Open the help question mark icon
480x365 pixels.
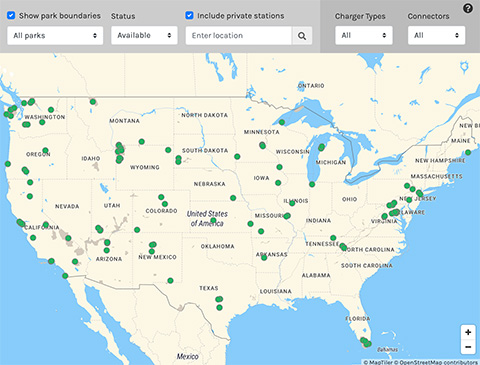468,8
